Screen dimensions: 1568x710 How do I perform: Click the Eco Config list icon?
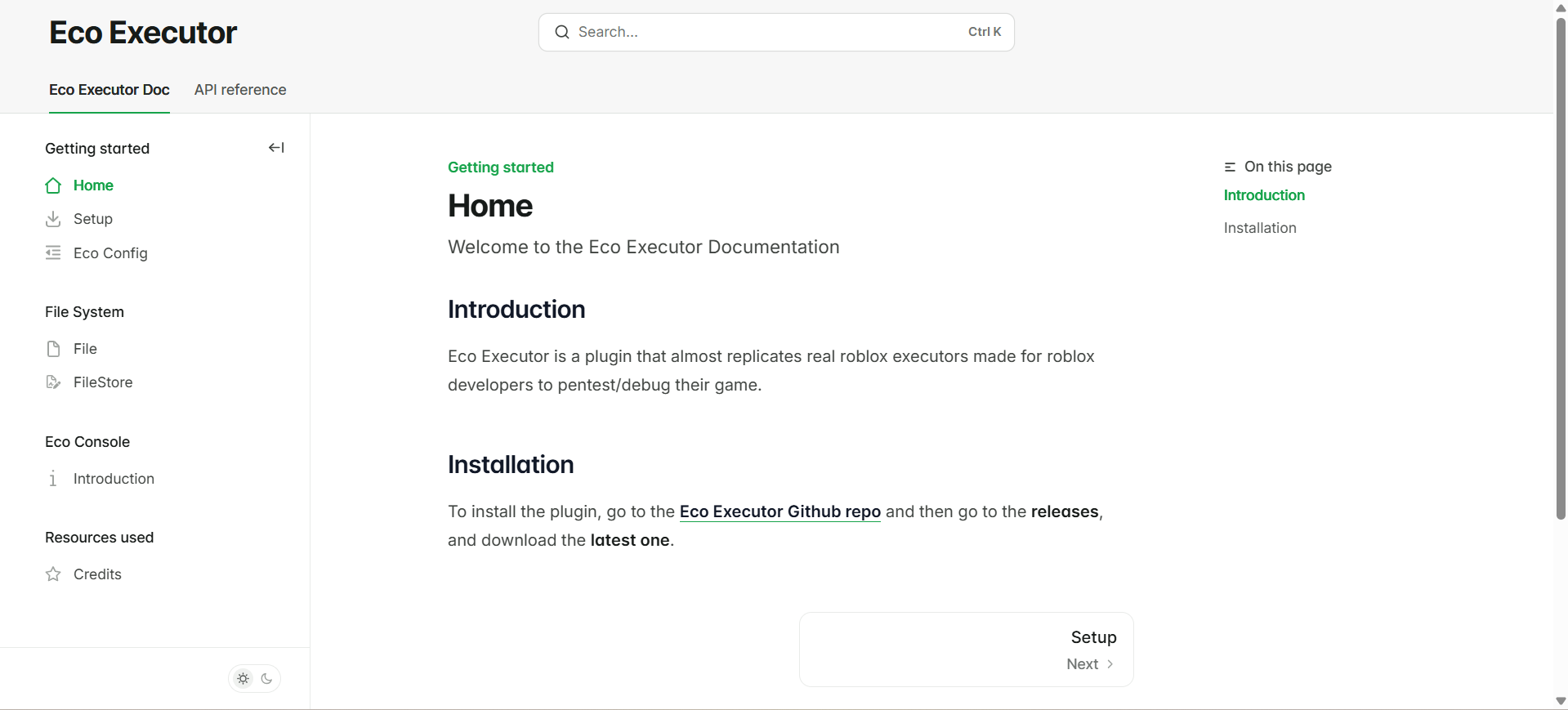[x=53, y=252]
